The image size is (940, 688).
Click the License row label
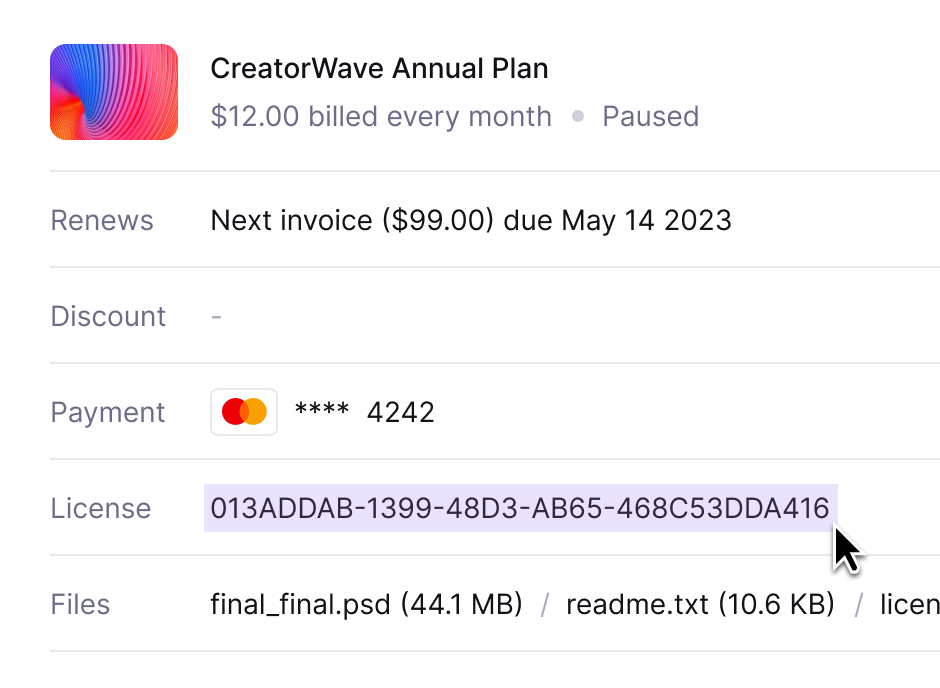(x=101, y=508)
